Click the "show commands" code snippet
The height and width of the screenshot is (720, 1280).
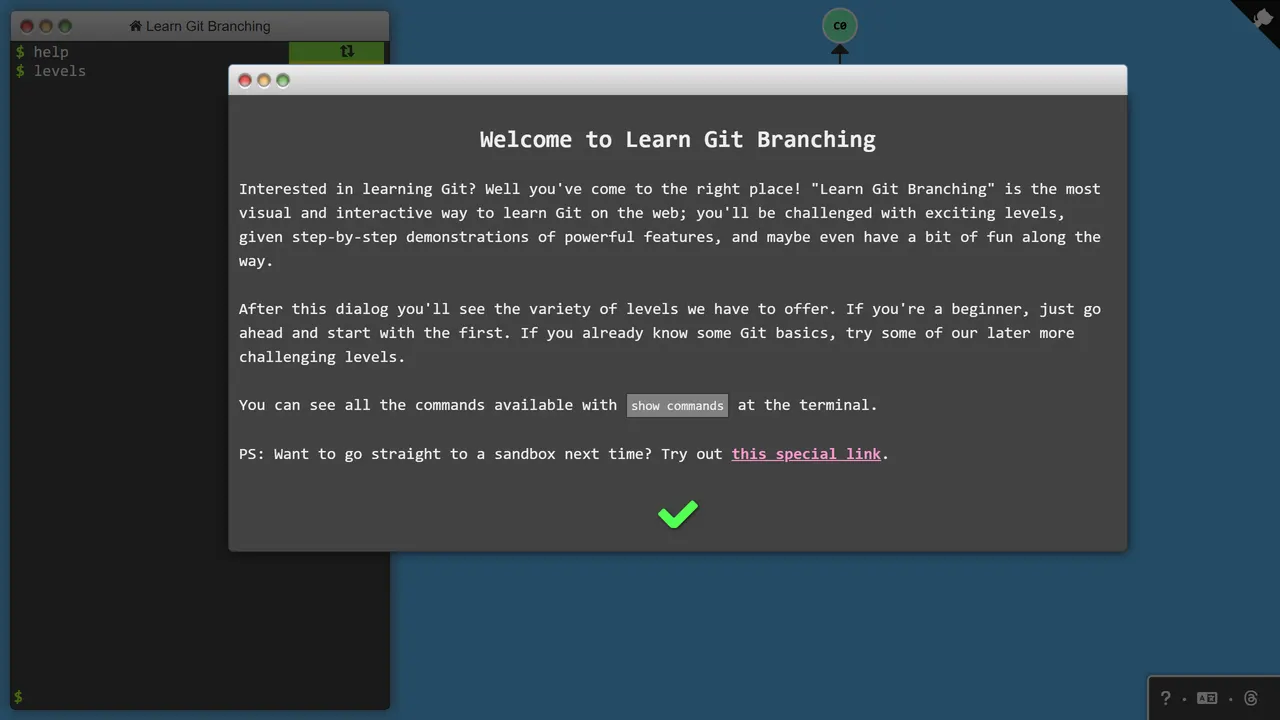[677, 405]
